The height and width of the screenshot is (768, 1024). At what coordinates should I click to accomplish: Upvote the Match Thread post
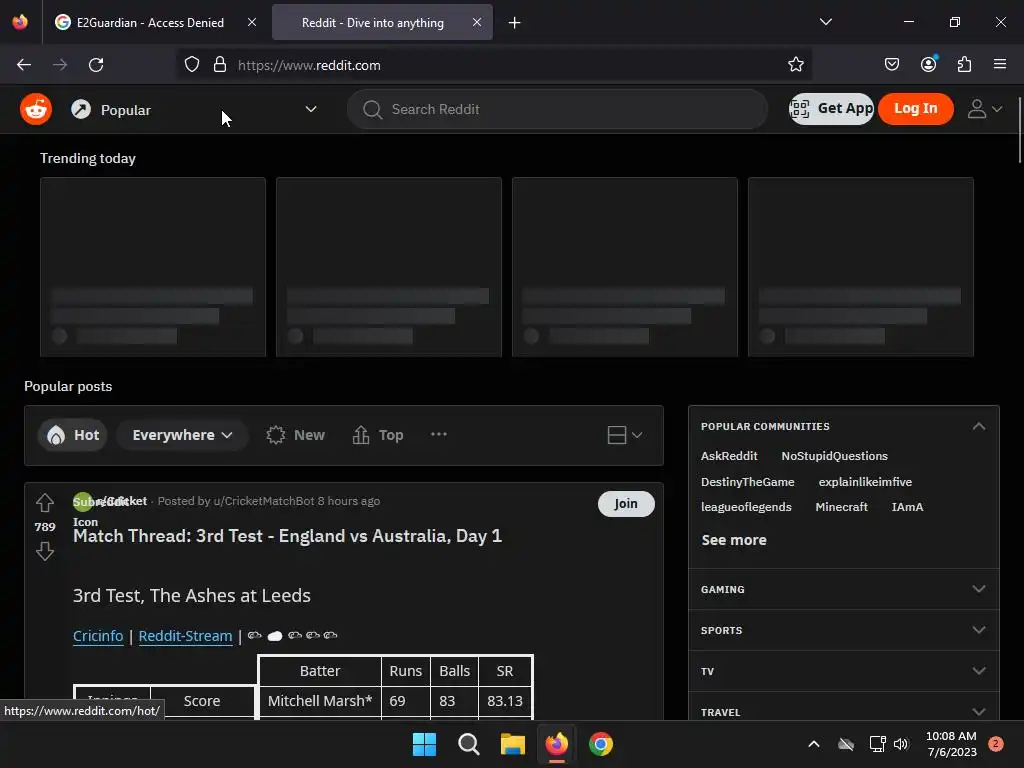coord(44,503)
